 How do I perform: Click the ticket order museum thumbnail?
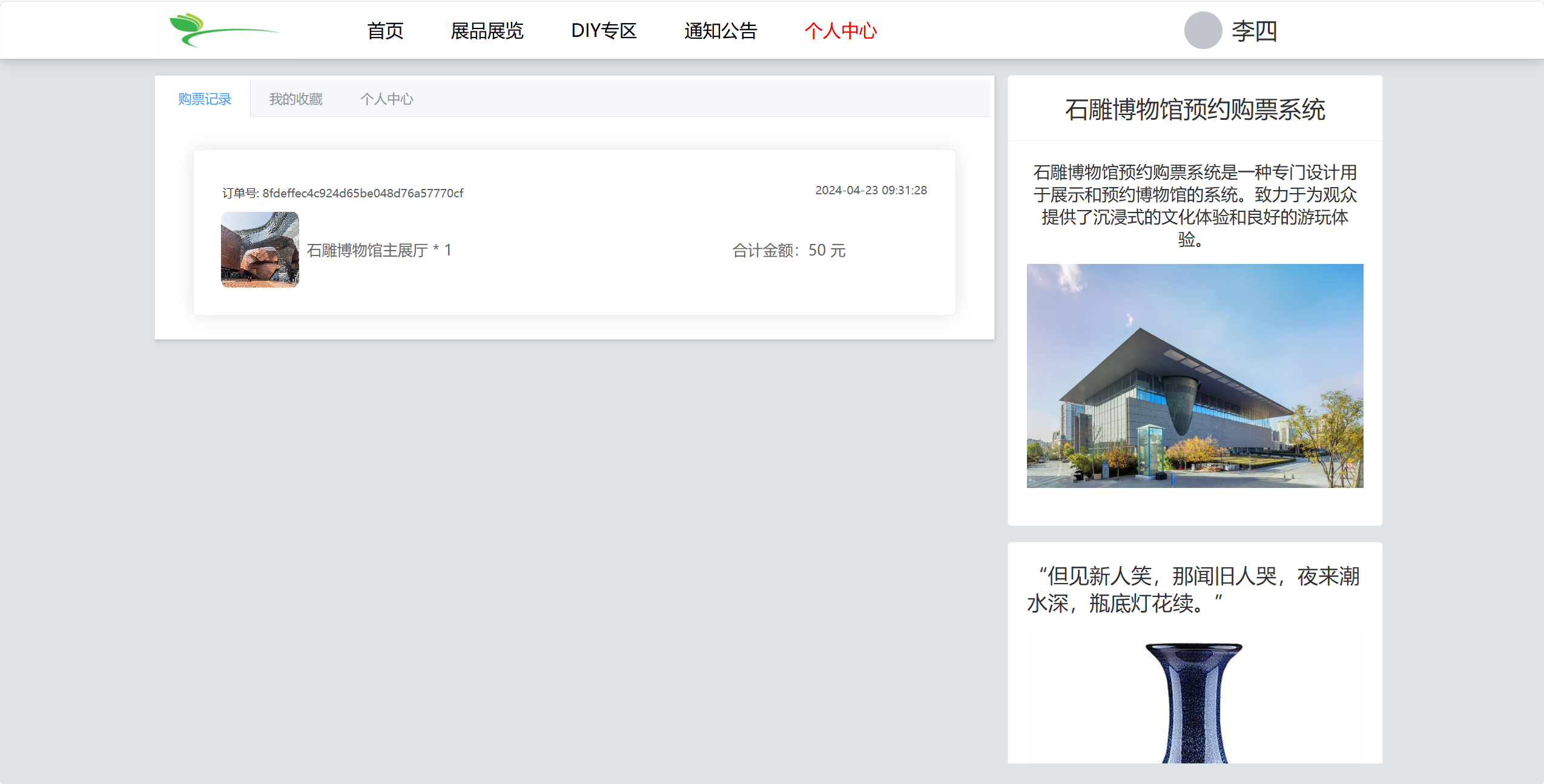[260, 249]
